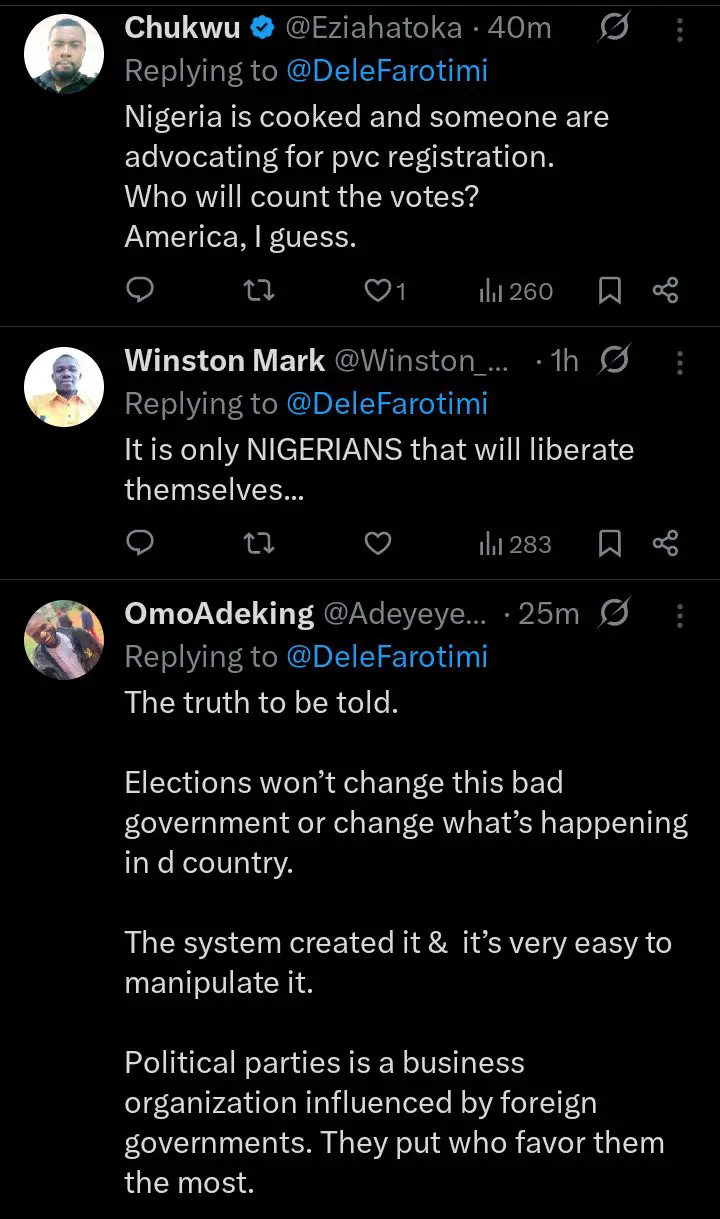This screenshot has height=1219, width=720.
Task: Share Chukwu's tweet
Action: [666, 291]
